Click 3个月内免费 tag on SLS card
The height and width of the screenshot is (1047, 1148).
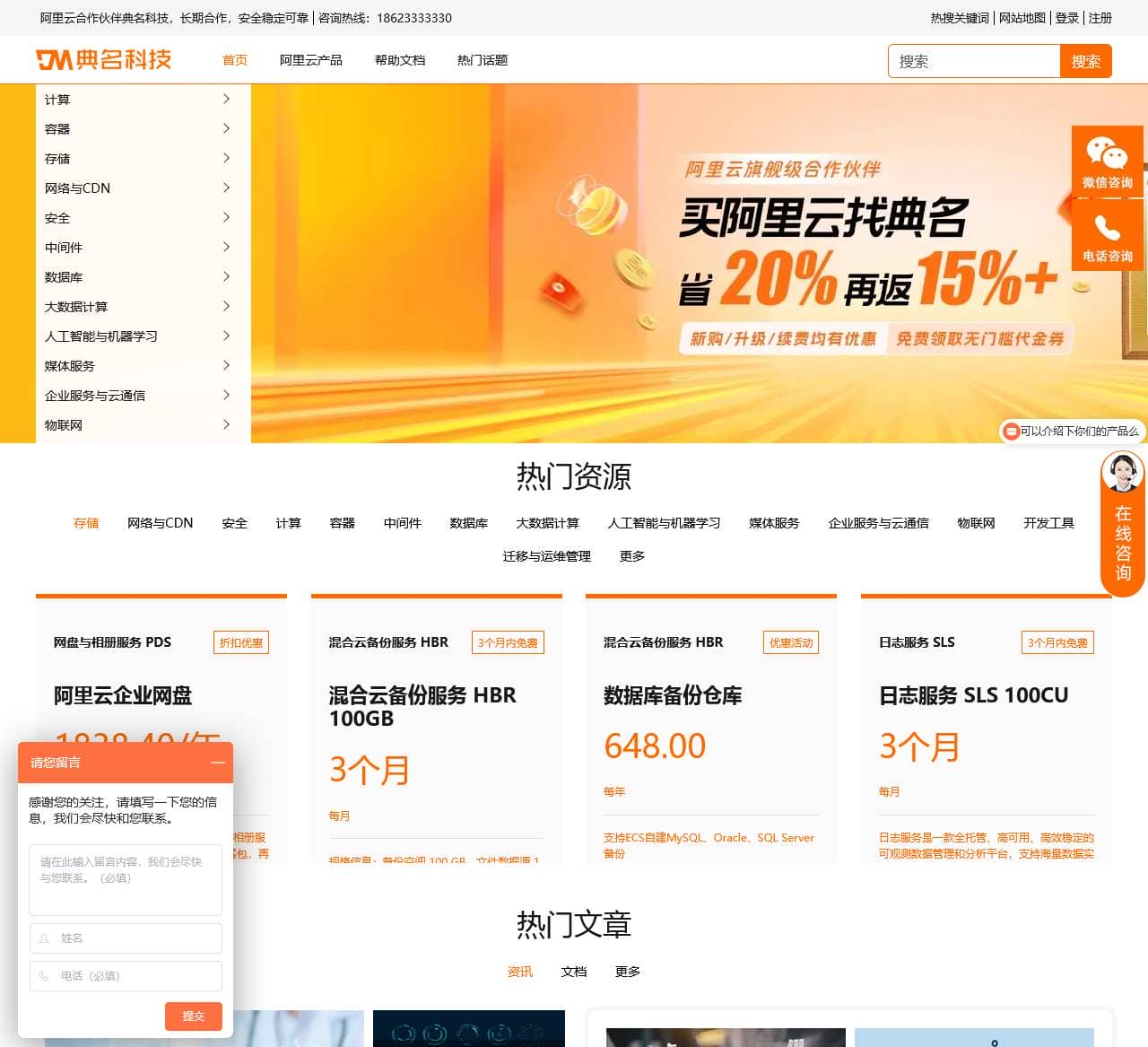point(1058,642)
